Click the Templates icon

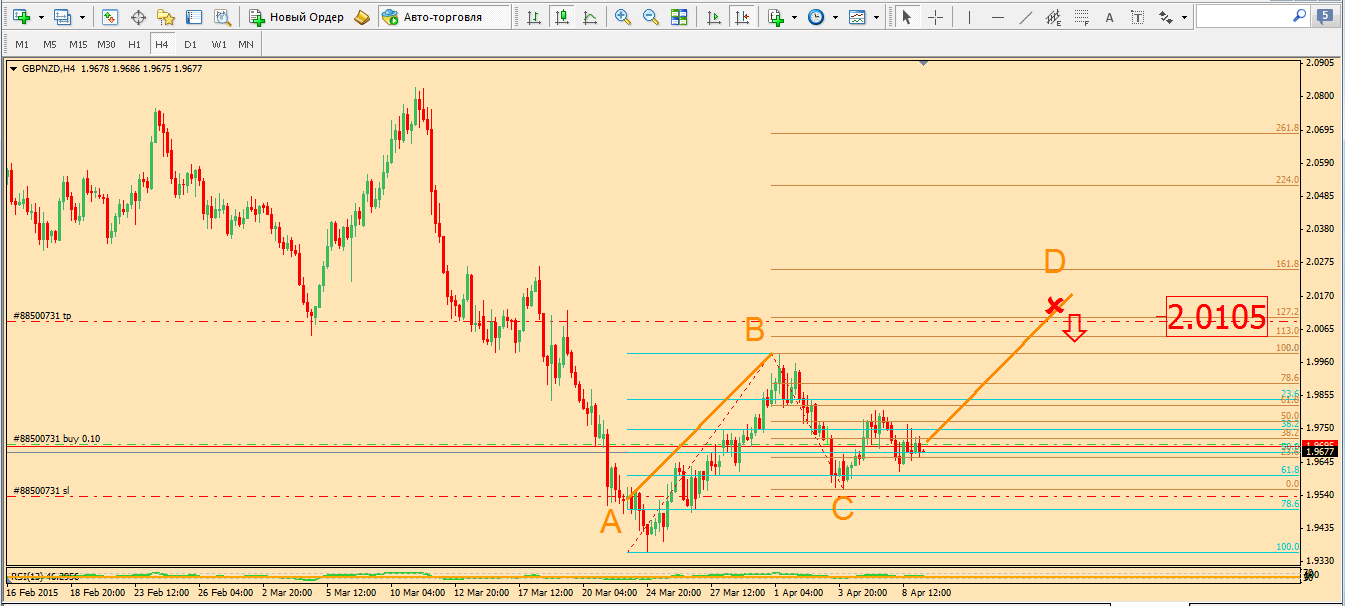point(857,17)
